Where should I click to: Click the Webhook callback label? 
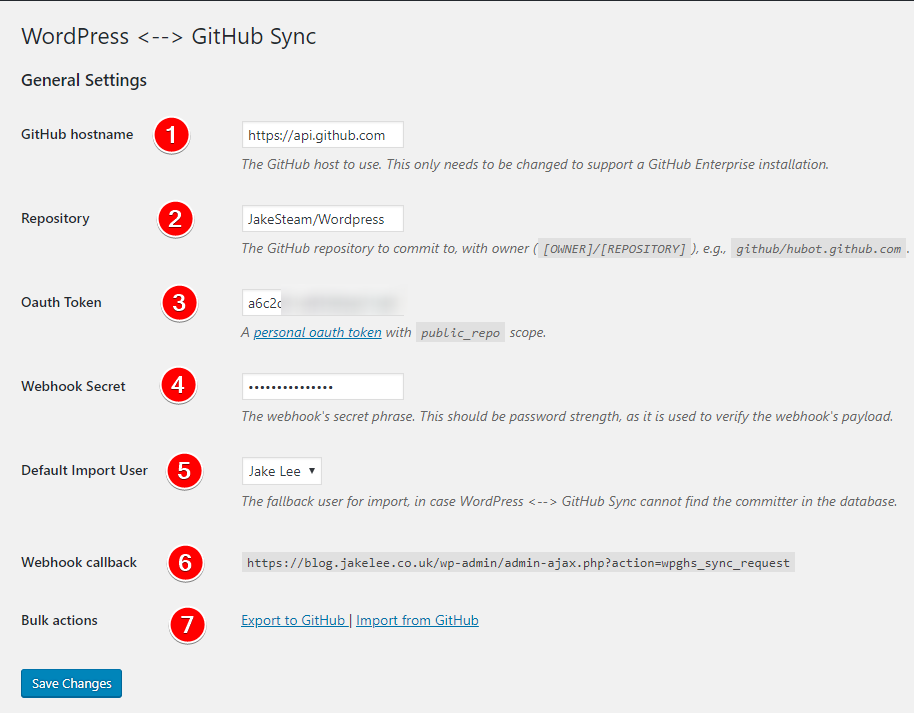79,562
